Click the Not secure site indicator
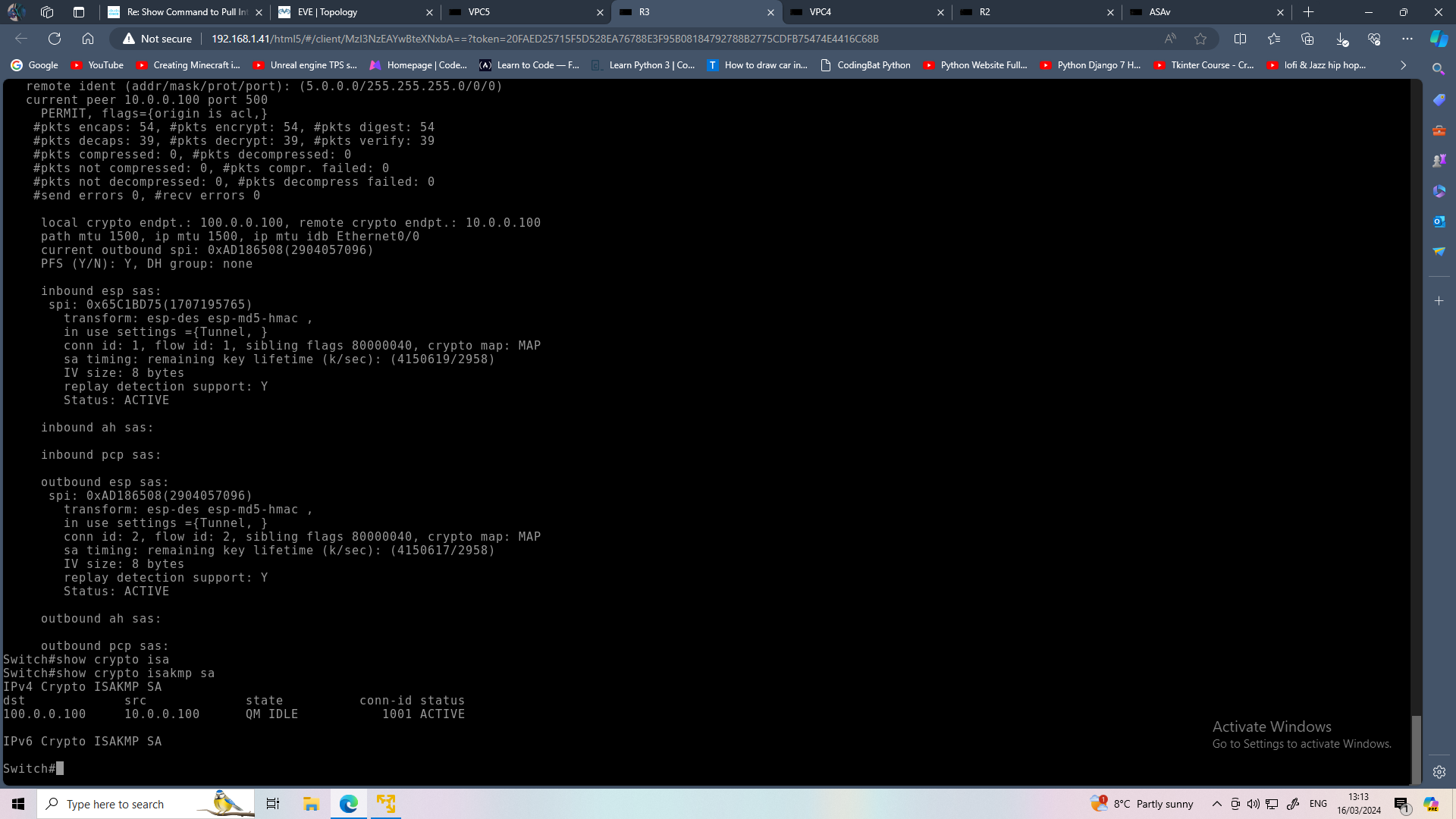 coord(158,39)
